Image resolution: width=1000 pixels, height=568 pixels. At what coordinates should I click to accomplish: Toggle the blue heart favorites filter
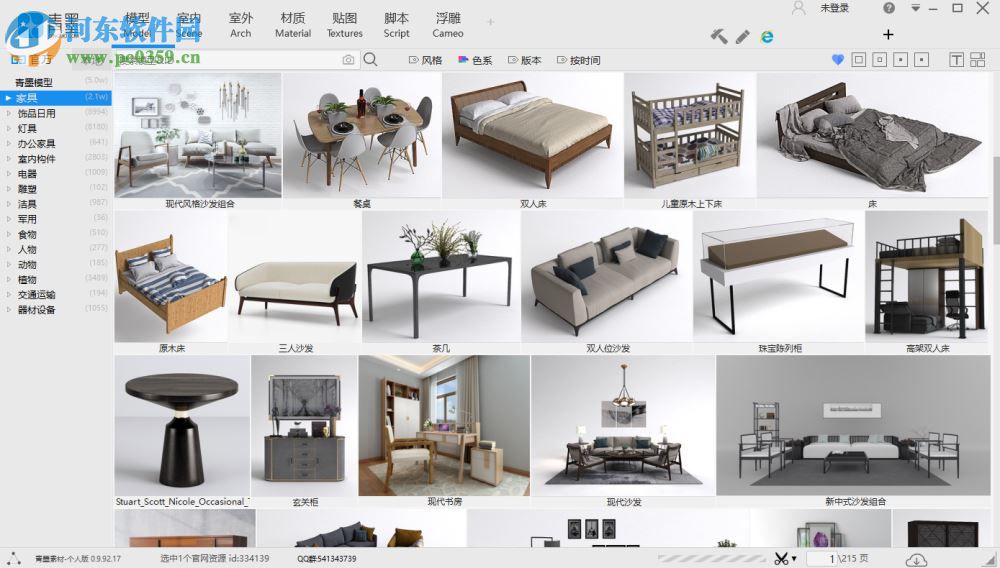838,60
